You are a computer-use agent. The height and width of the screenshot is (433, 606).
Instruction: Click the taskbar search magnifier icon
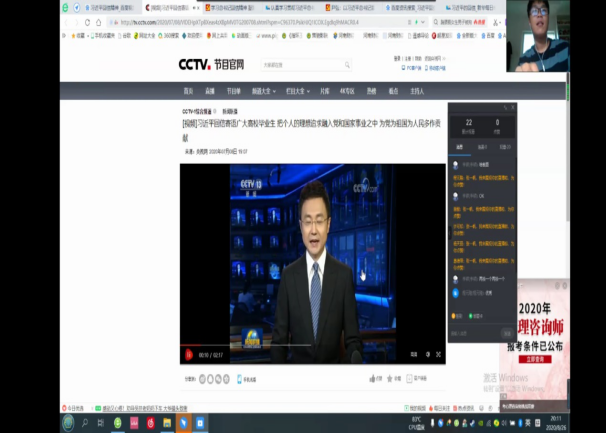[x=85, y=423]
